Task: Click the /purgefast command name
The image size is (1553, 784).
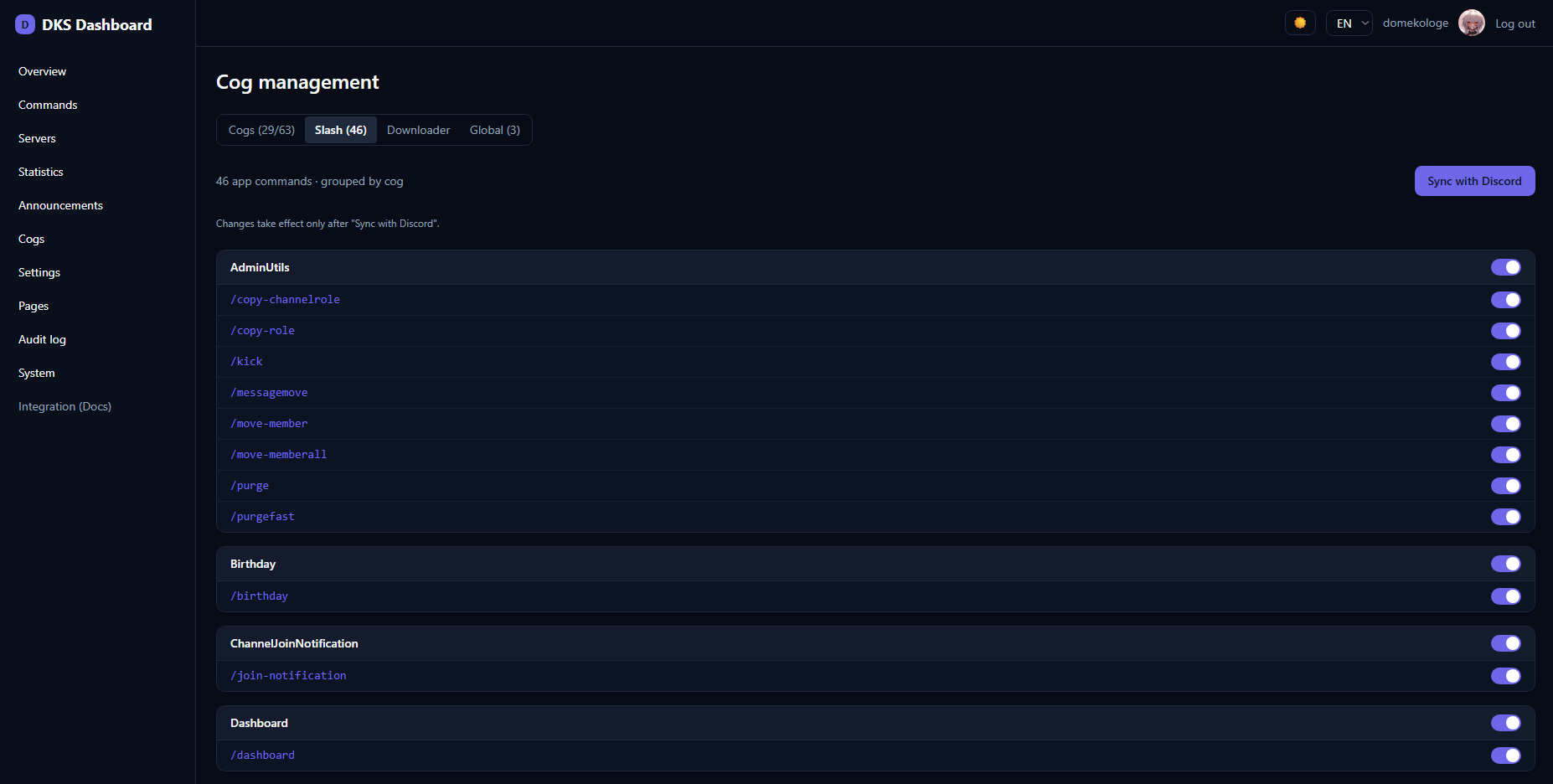Action: click(262, 517)
